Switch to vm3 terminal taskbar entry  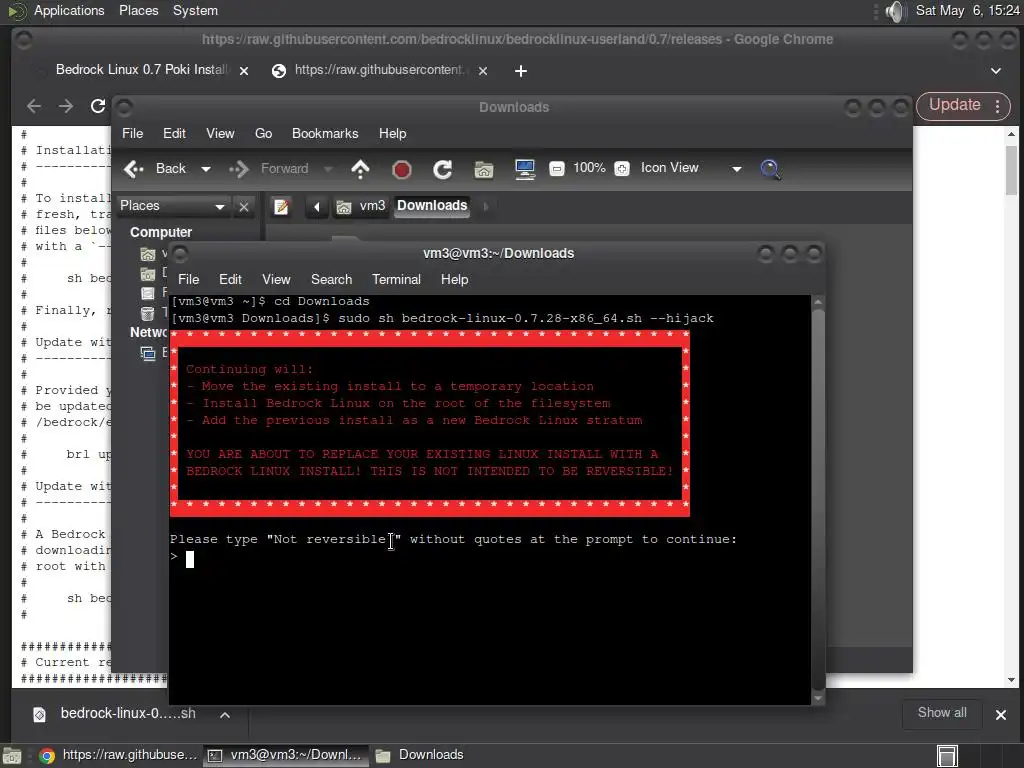click(285, 756)
